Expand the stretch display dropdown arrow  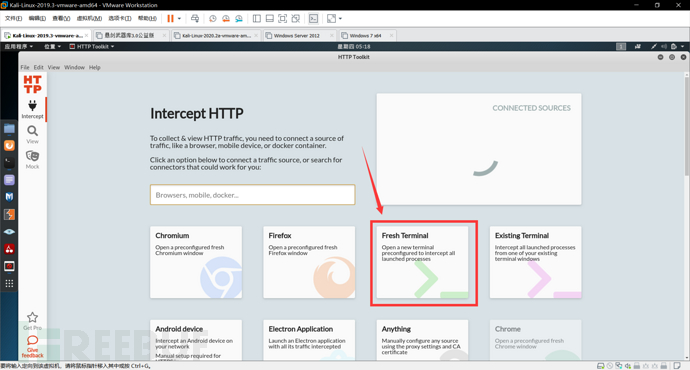point(340,18)
